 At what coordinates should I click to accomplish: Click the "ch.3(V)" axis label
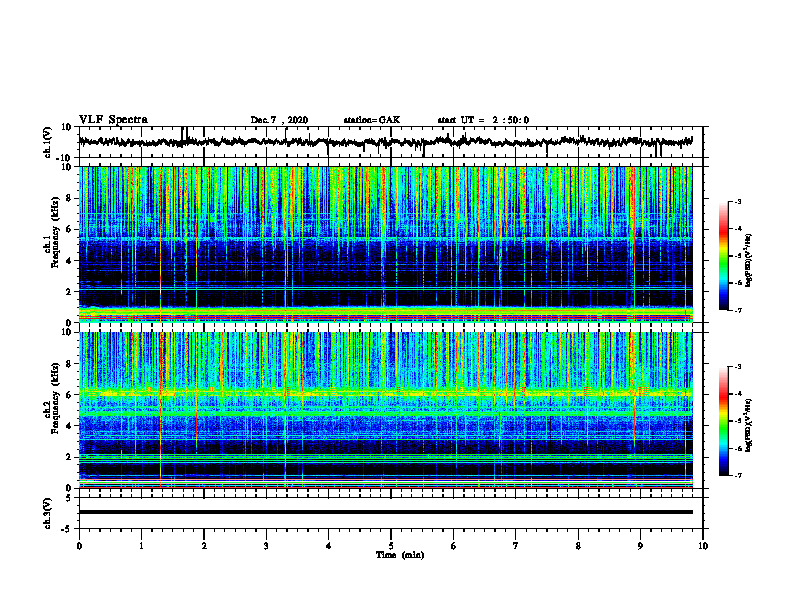(x=48, y=514)
